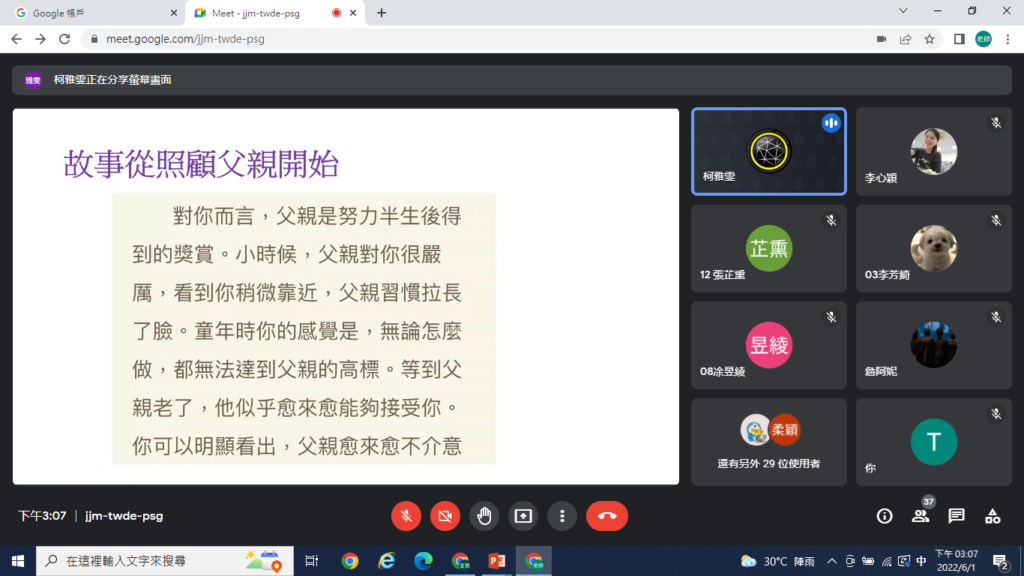Reload the current page
1024x576 pixels.
coord(65,39)
